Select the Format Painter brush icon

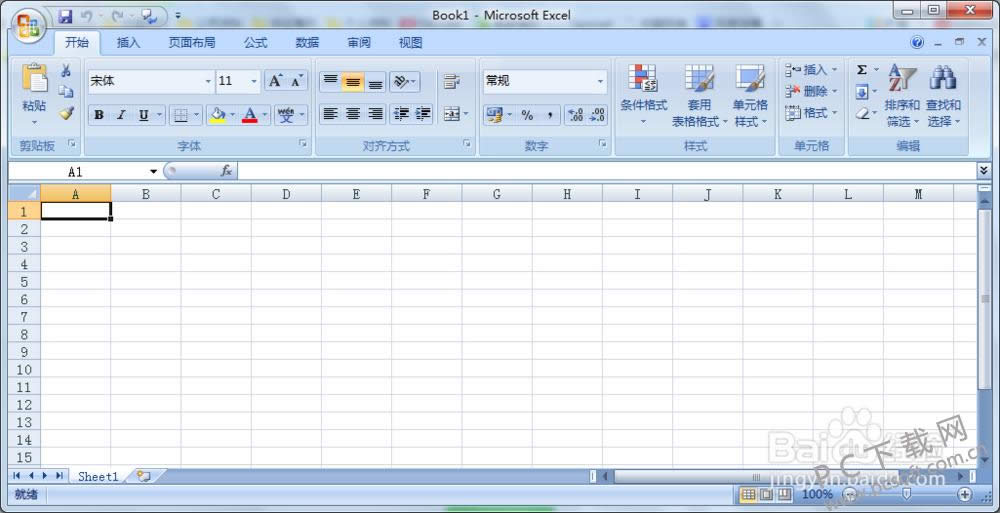pyautogui.click(x=66, y=113)
